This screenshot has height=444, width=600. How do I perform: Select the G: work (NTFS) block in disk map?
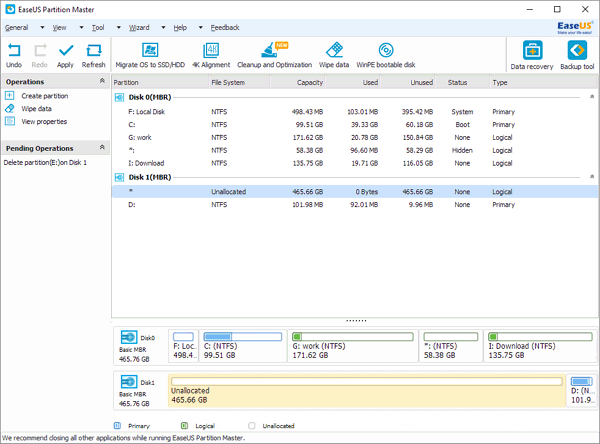coord(353,346)
